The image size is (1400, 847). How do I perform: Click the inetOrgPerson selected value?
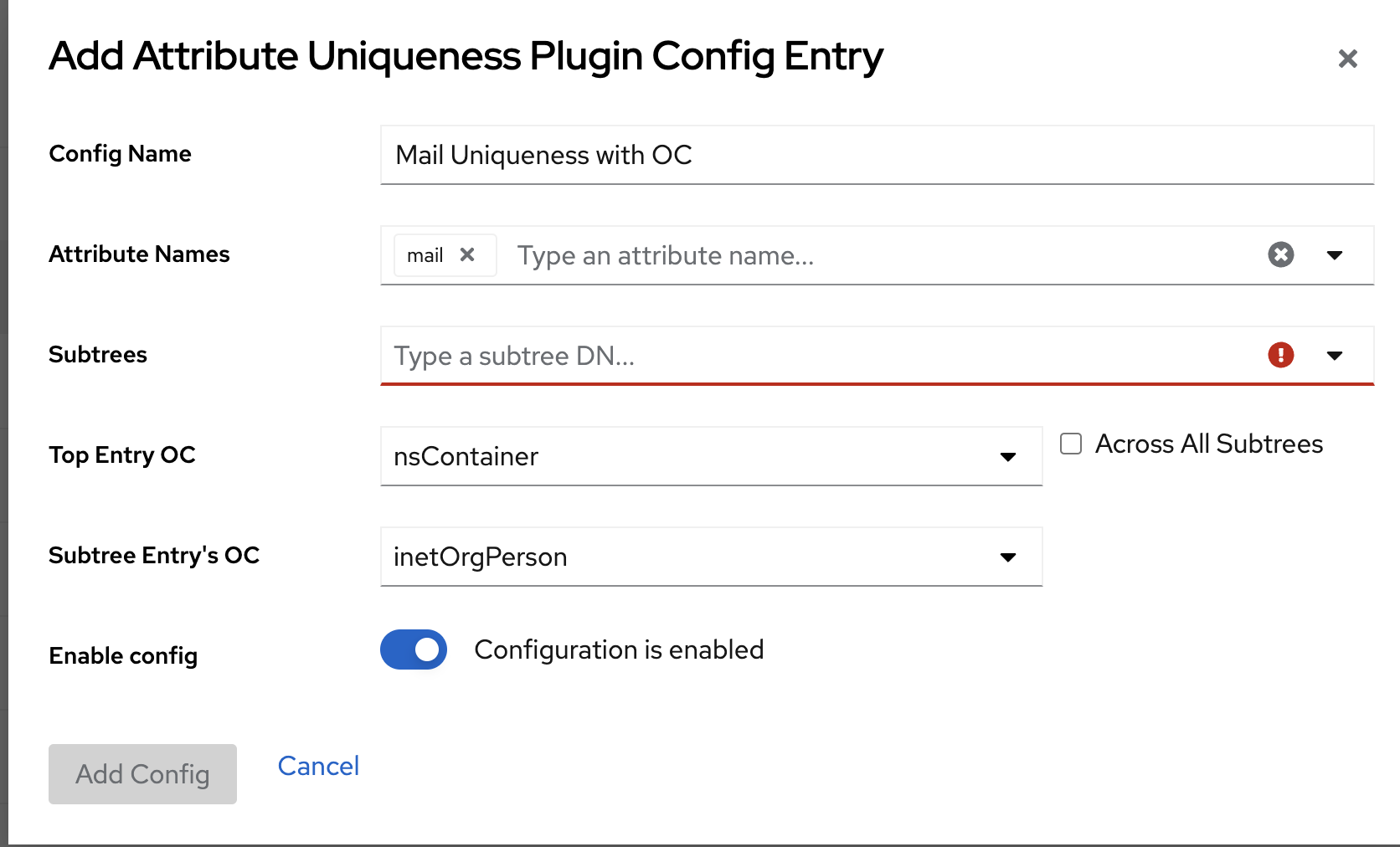[481, 557]
